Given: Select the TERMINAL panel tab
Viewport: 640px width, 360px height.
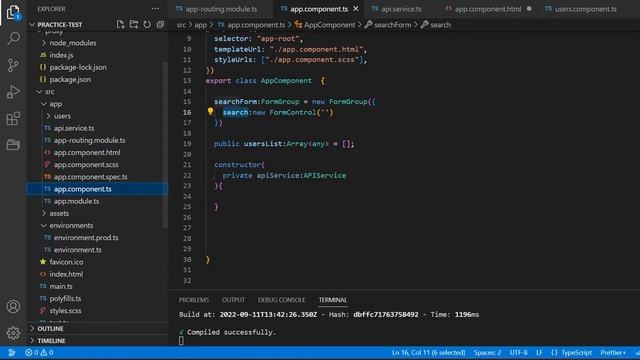Looking at the screenshot, I should [333, 300].
